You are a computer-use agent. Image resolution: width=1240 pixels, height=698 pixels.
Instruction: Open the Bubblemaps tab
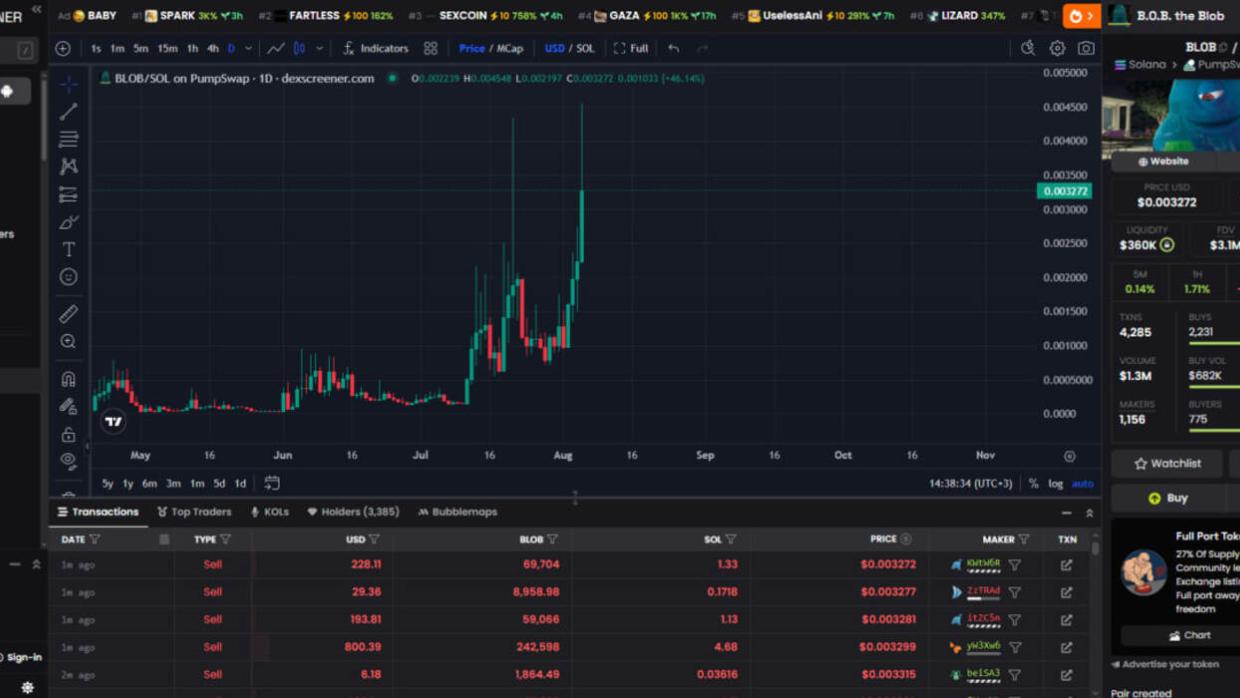coord(457,512)
